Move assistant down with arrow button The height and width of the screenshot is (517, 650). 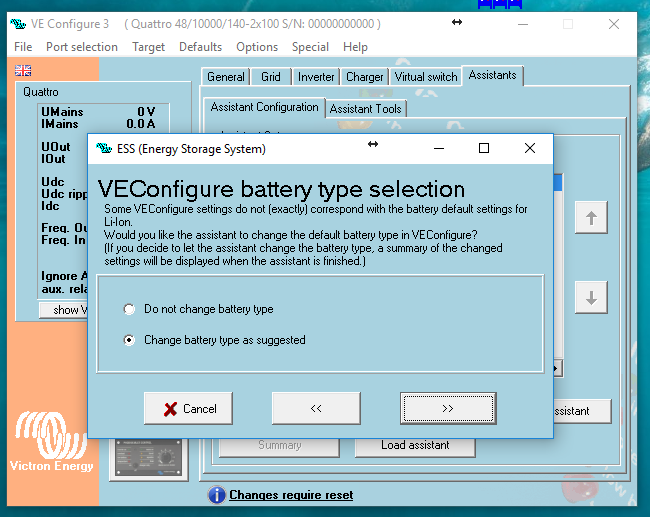(x=591, y=297)
